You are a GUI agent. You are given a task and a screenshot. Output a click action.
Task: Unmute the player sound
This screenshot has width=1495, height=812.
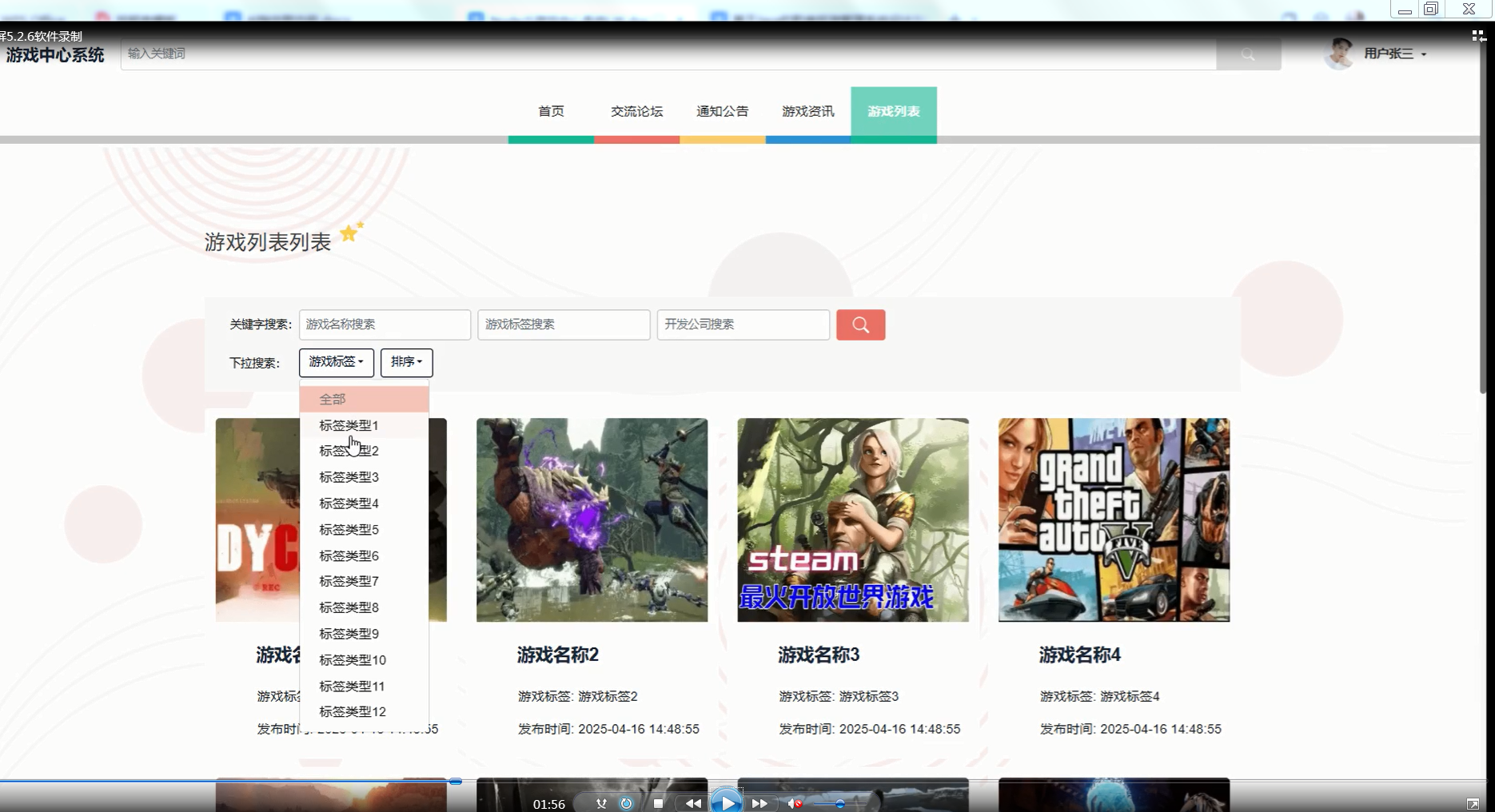point(795,803)
